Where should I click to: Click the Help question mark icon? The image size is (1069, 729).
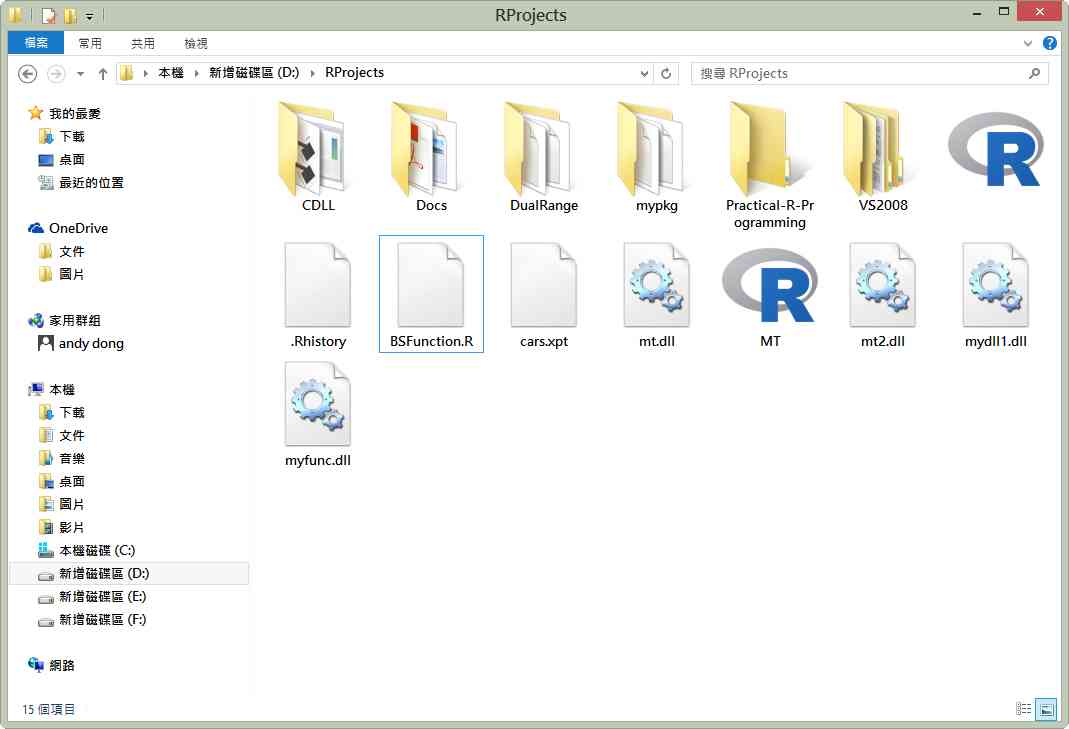click(1049, 43)
